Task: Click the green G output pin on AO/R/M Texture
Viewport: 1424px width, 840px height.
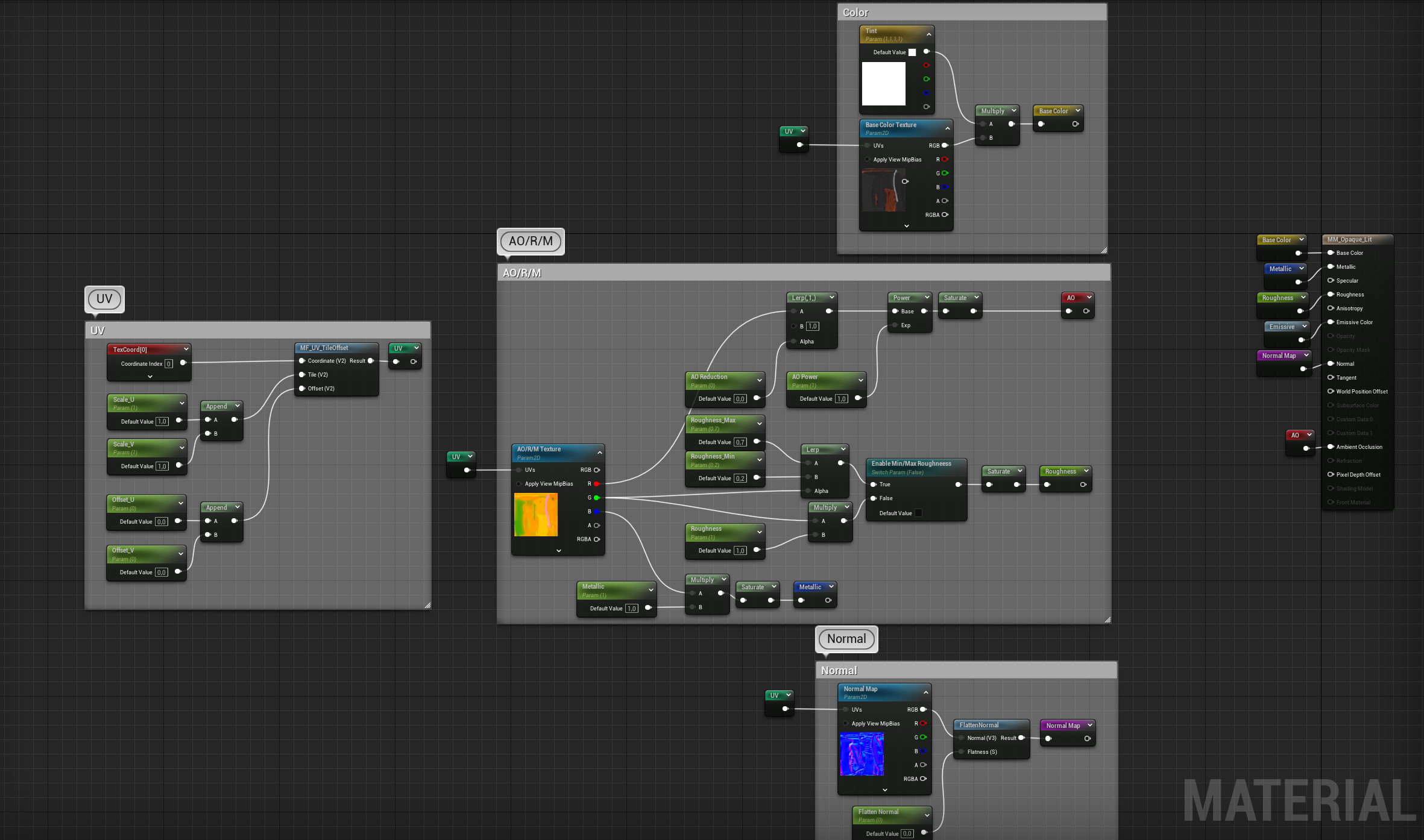Action: [x=596, y=498]
